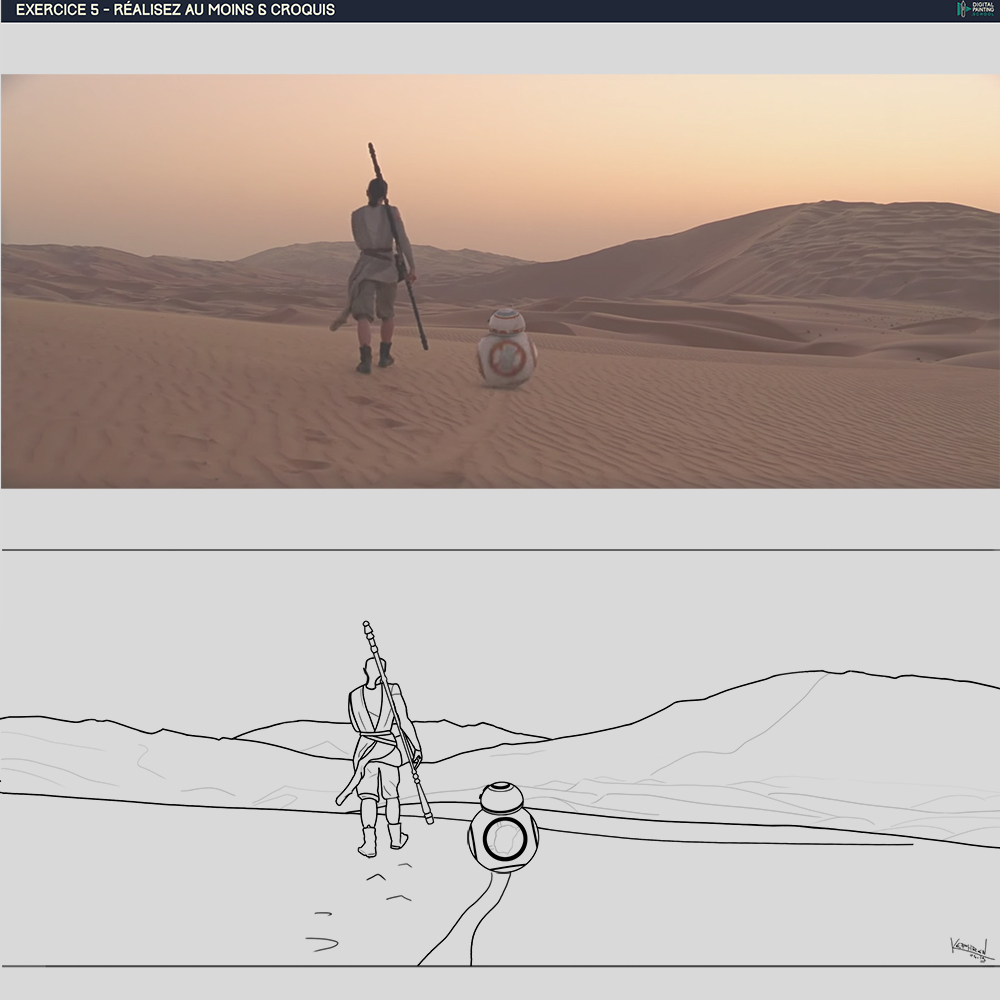The width and height of the screenshot is (1000, 1000).
Task: Click the top of the sketched staff
Action: click(x=367, y=628)
